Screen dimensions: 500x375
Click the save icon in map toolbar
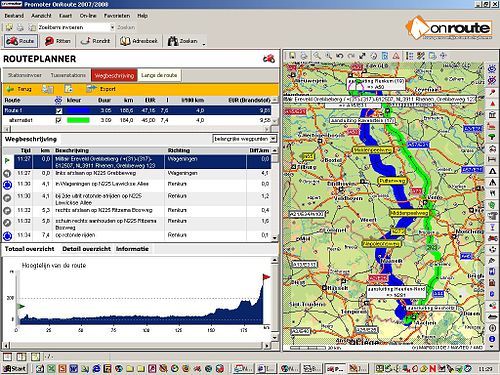click(292, 56)
